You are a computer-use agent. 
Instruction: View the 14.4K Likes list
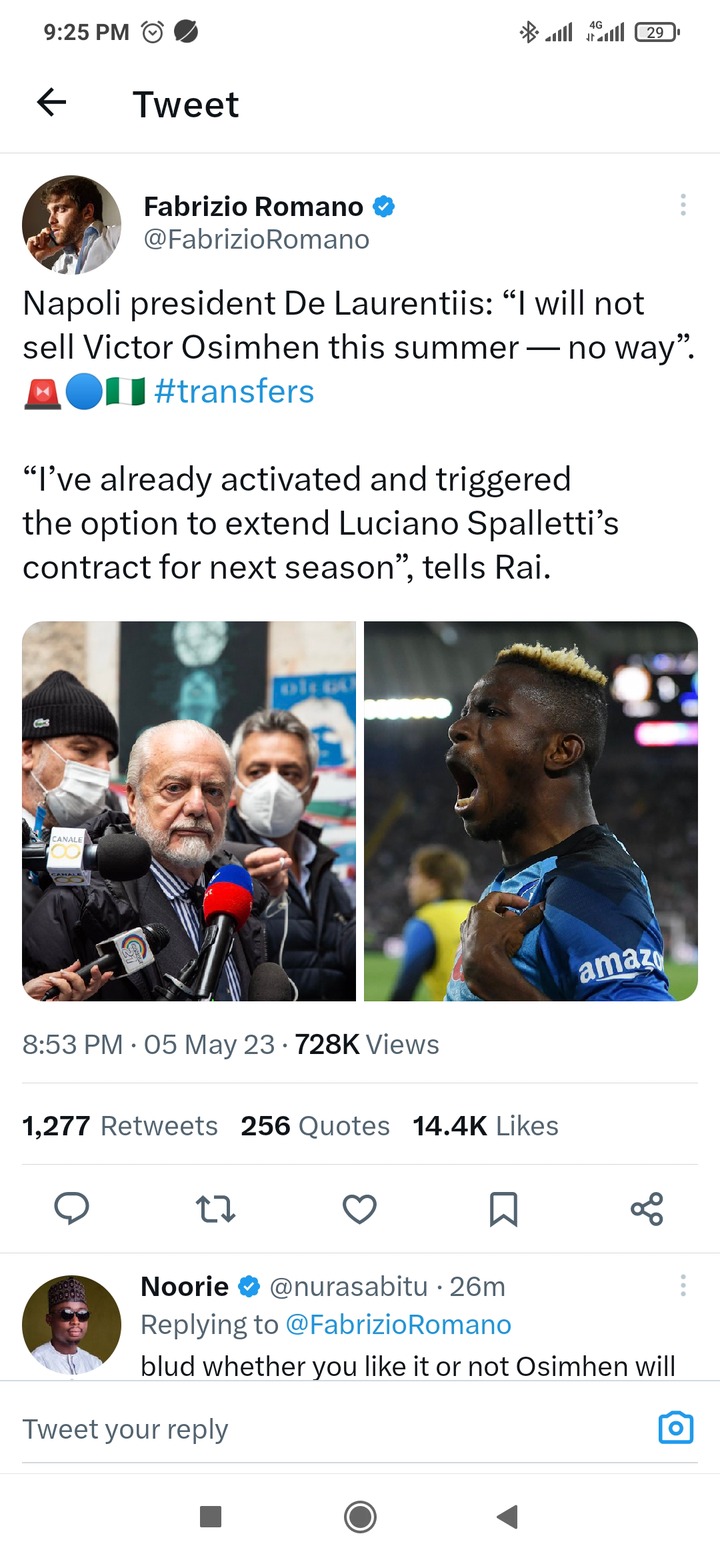coord(486,1126)
